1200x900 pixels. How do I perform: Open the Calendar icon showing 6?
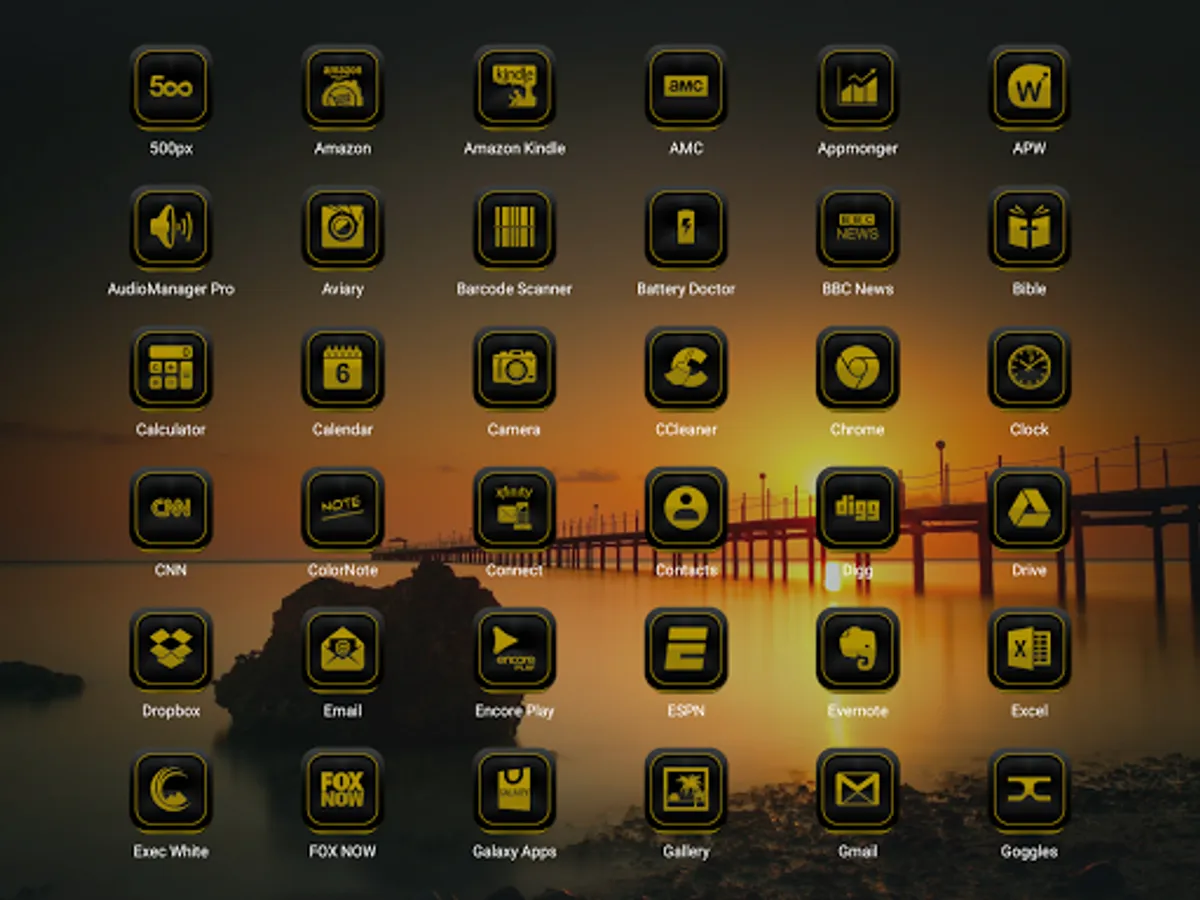[342, 368]
